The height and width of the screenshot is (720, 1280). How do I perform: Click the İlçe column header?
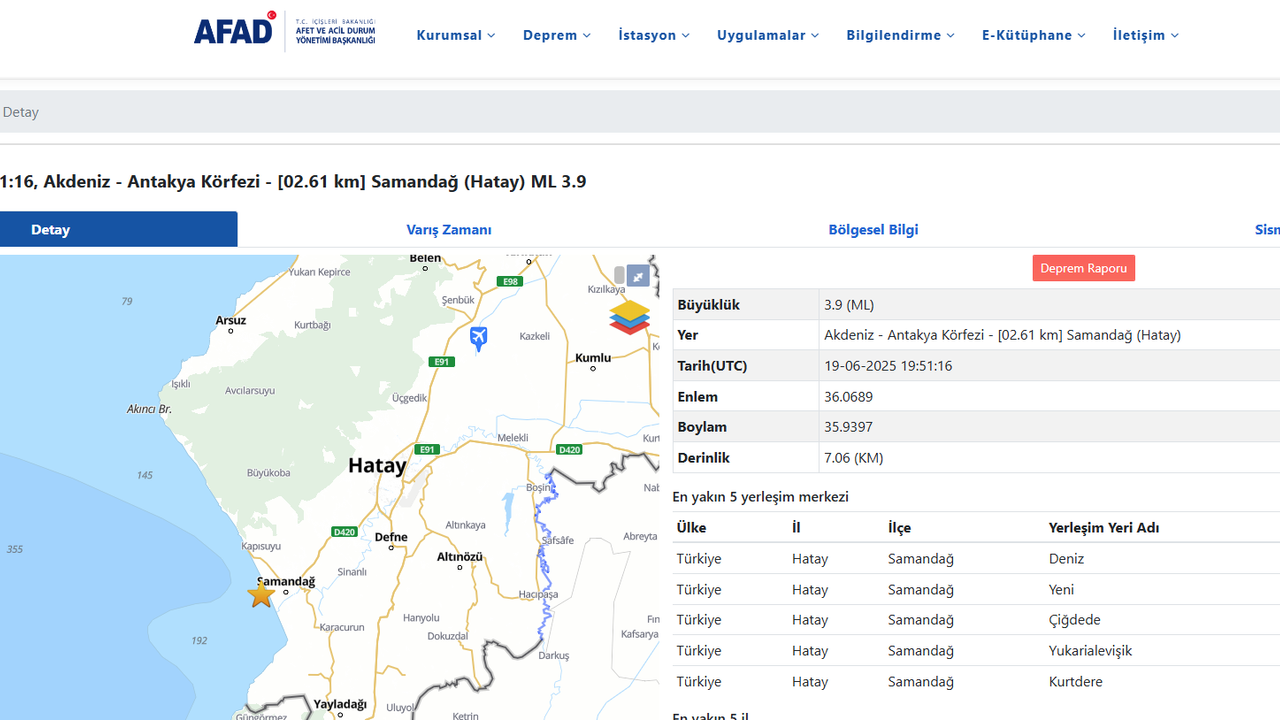click(899, 528)
